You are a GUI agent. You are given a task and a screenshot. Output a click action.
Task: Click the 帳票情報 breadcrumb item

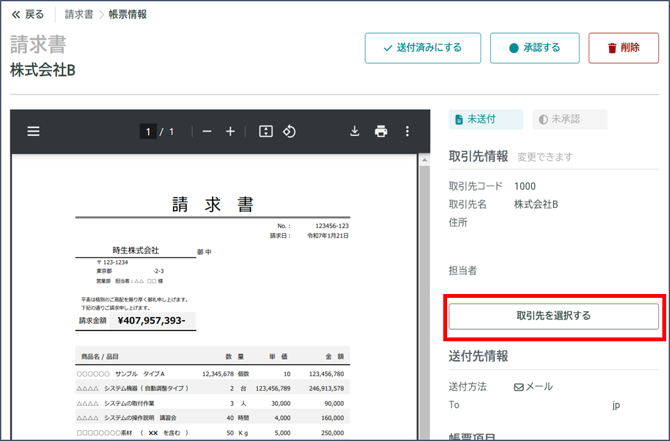pyautogui.click(x=127, y=15)
